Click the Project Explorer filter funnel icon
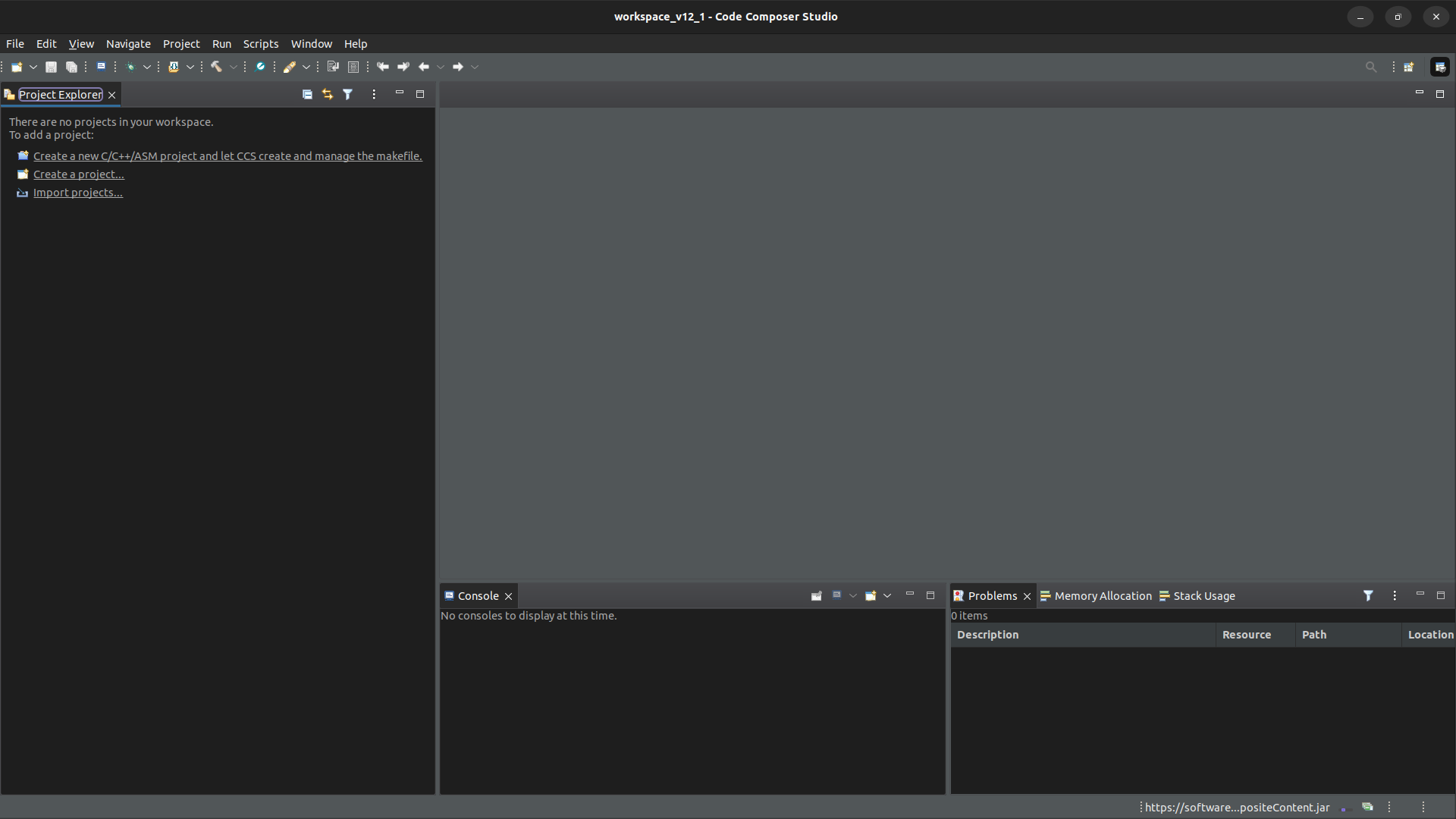Viewport: 1456px width, 819px height. [348, 95]
